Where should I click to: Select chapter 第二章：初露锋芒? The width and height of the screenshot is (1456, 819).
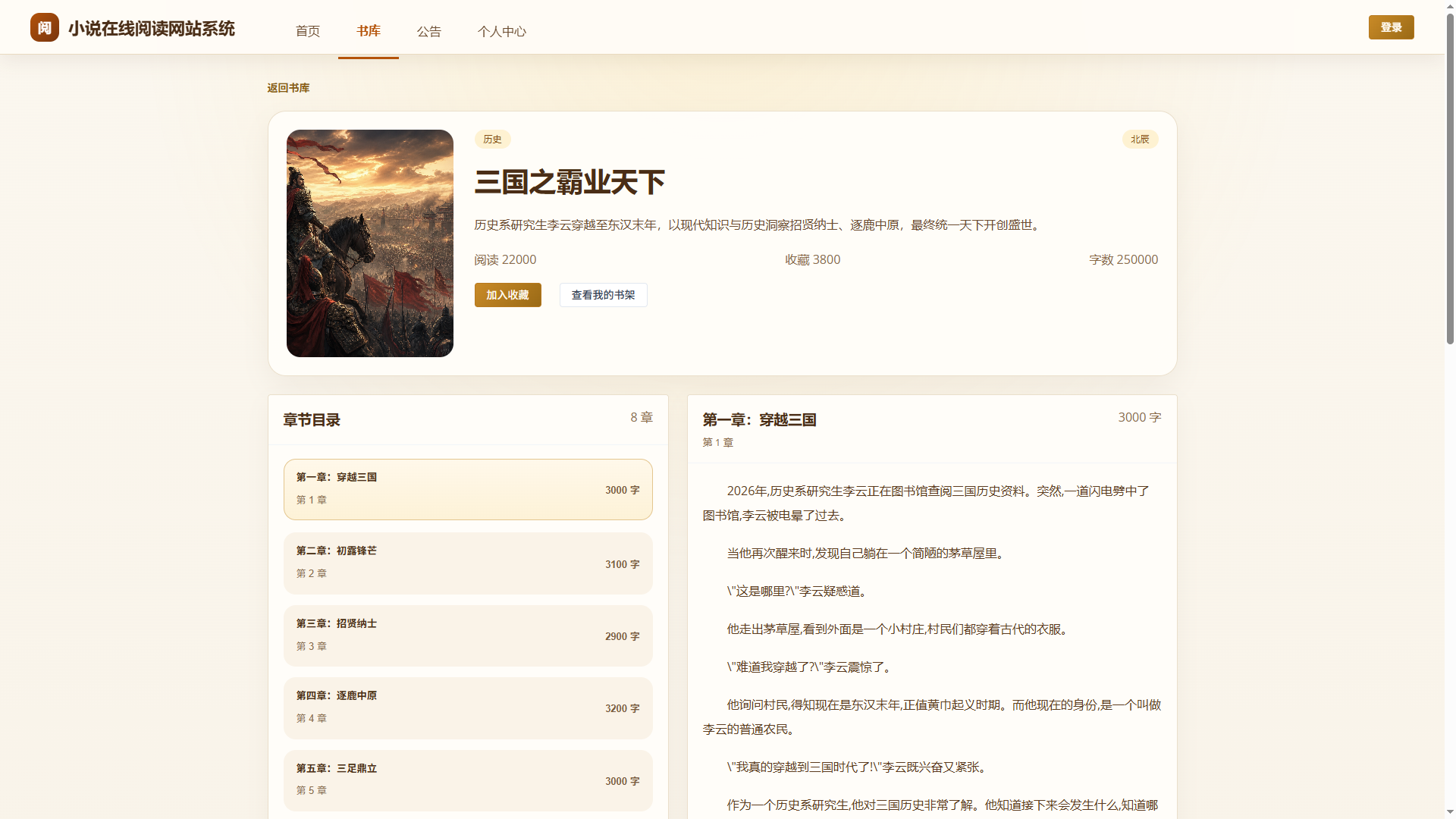point(468,563)
